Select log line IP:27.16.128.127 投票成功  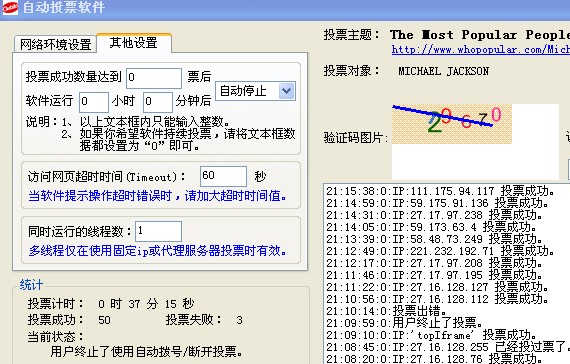(437, 287)
